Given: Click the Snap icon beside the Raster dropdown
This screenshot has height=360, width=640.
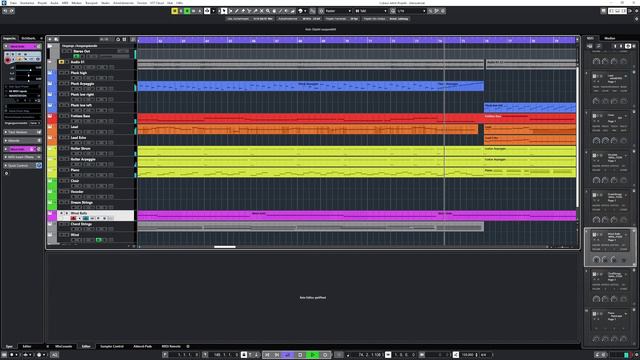Looking at the screenshot, I should pyautogui.click(x=321, y=11).
